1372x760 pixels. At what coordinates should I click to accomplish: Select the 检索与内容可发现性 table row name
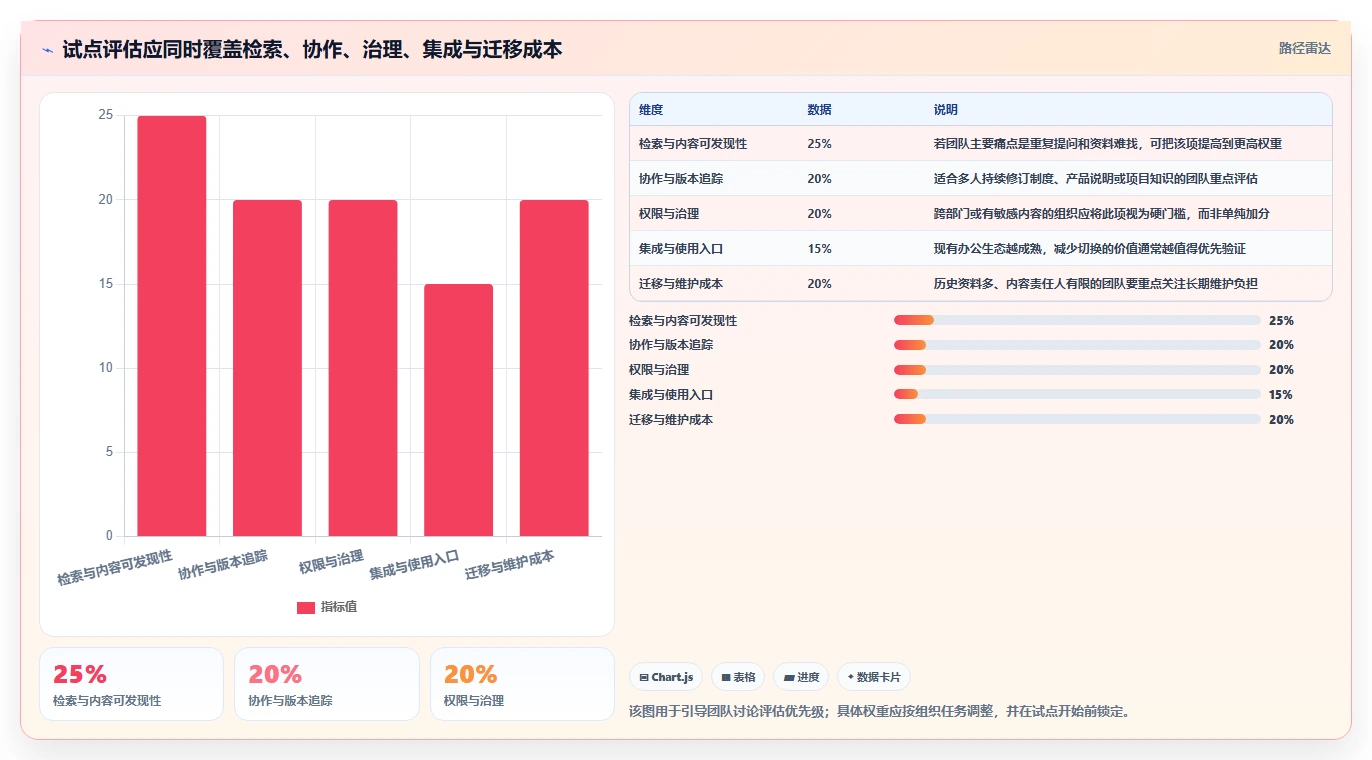[693, 144]
